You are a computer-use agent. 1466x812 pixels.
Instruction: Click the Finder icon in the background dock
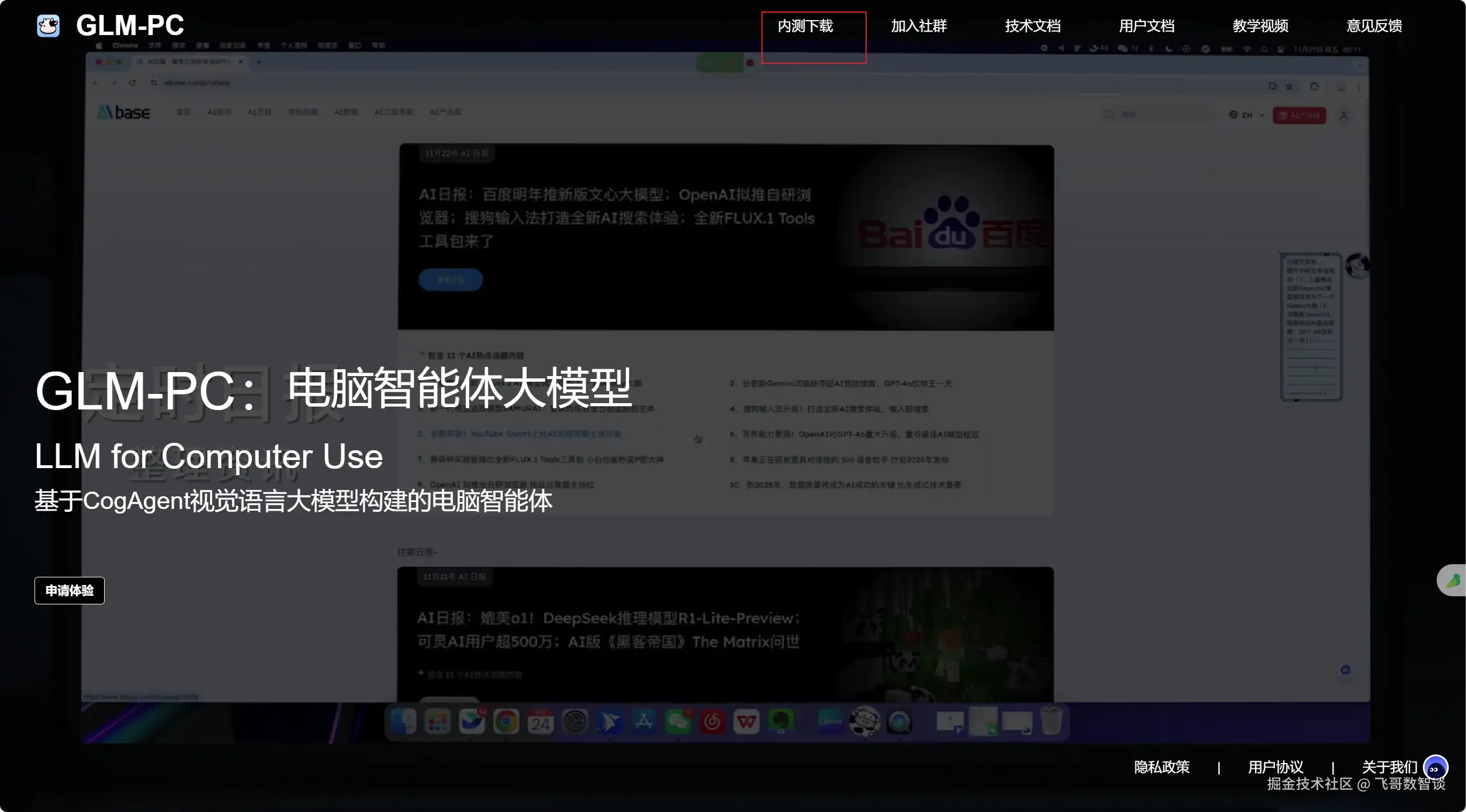[x=403, y=721]
